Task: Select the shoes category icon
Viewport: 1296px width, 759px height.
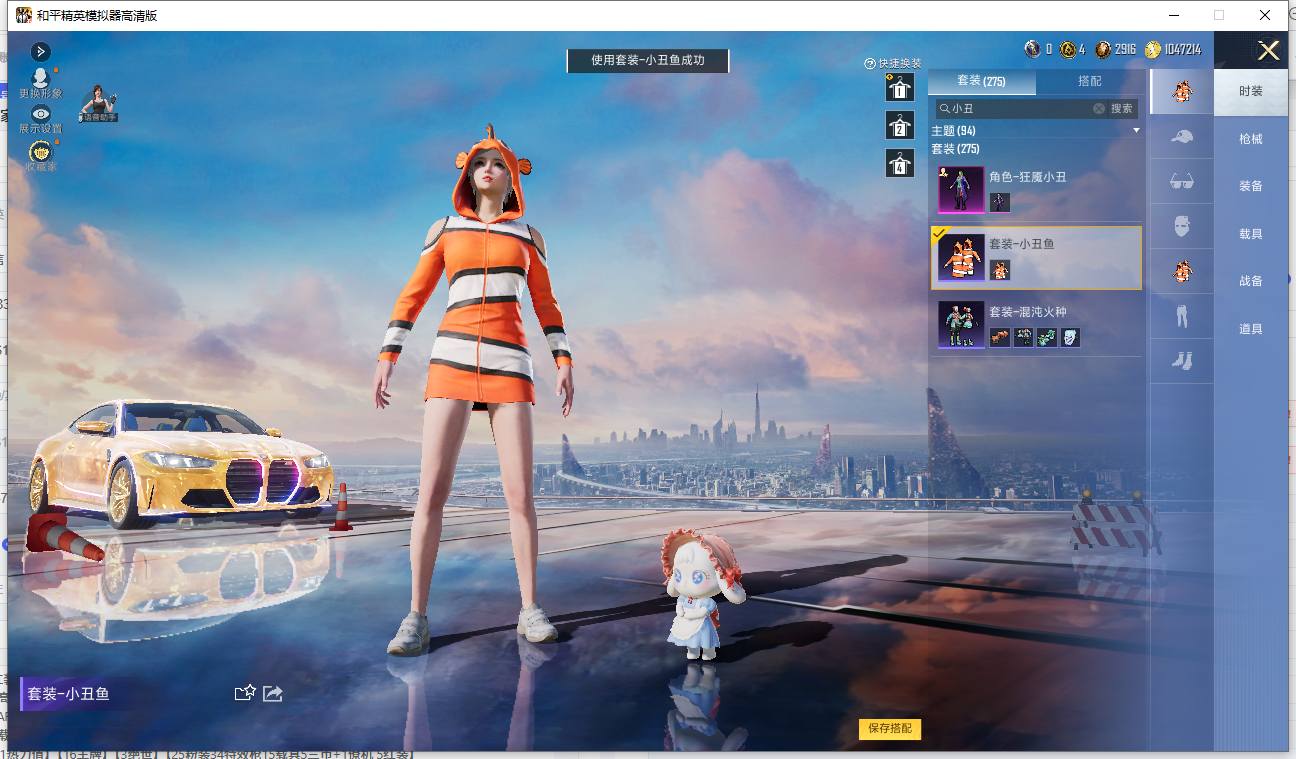Action: point(1182,361)
